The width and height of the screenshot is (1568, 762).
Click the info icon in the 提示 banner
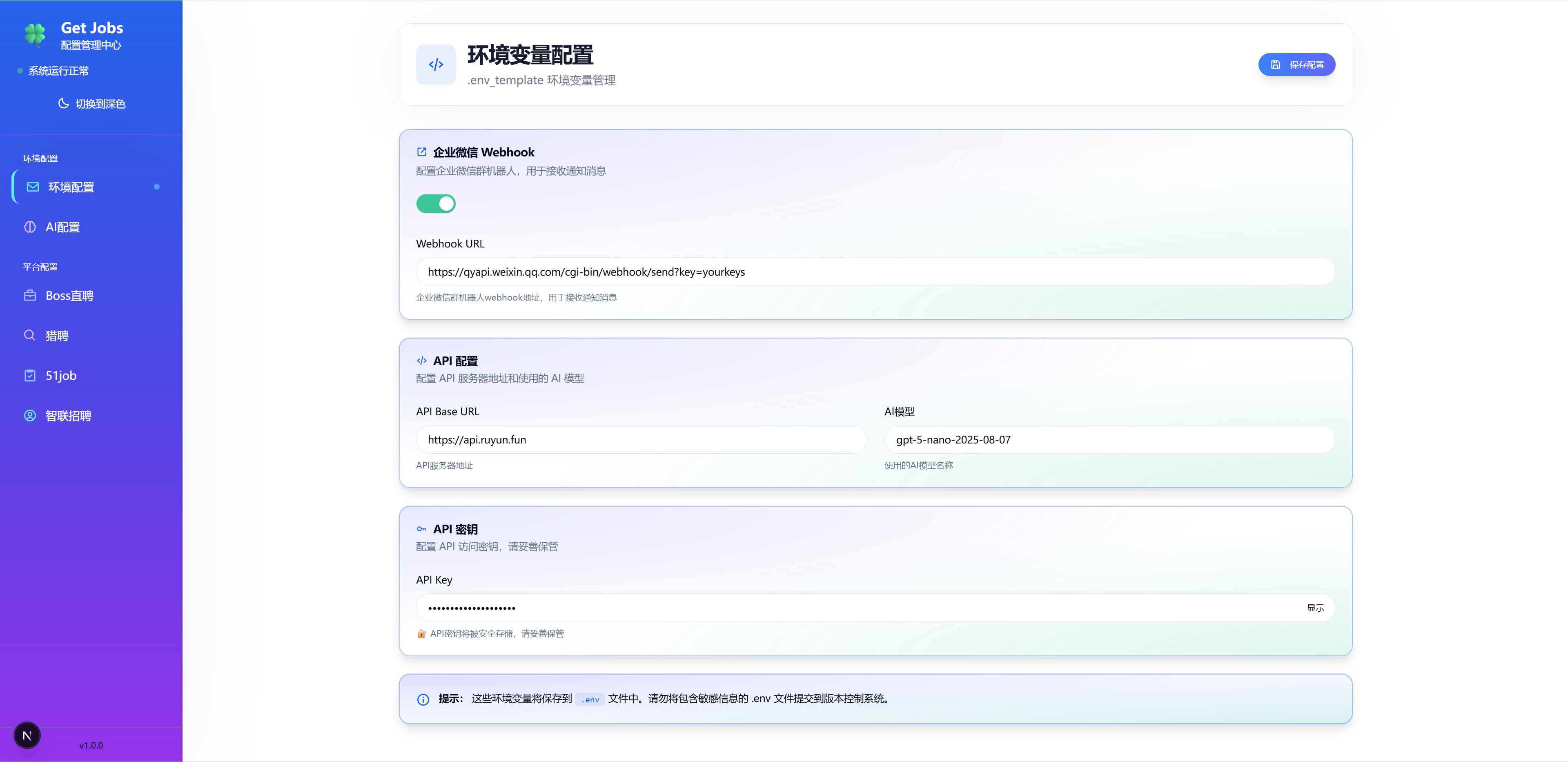point(423,699)
